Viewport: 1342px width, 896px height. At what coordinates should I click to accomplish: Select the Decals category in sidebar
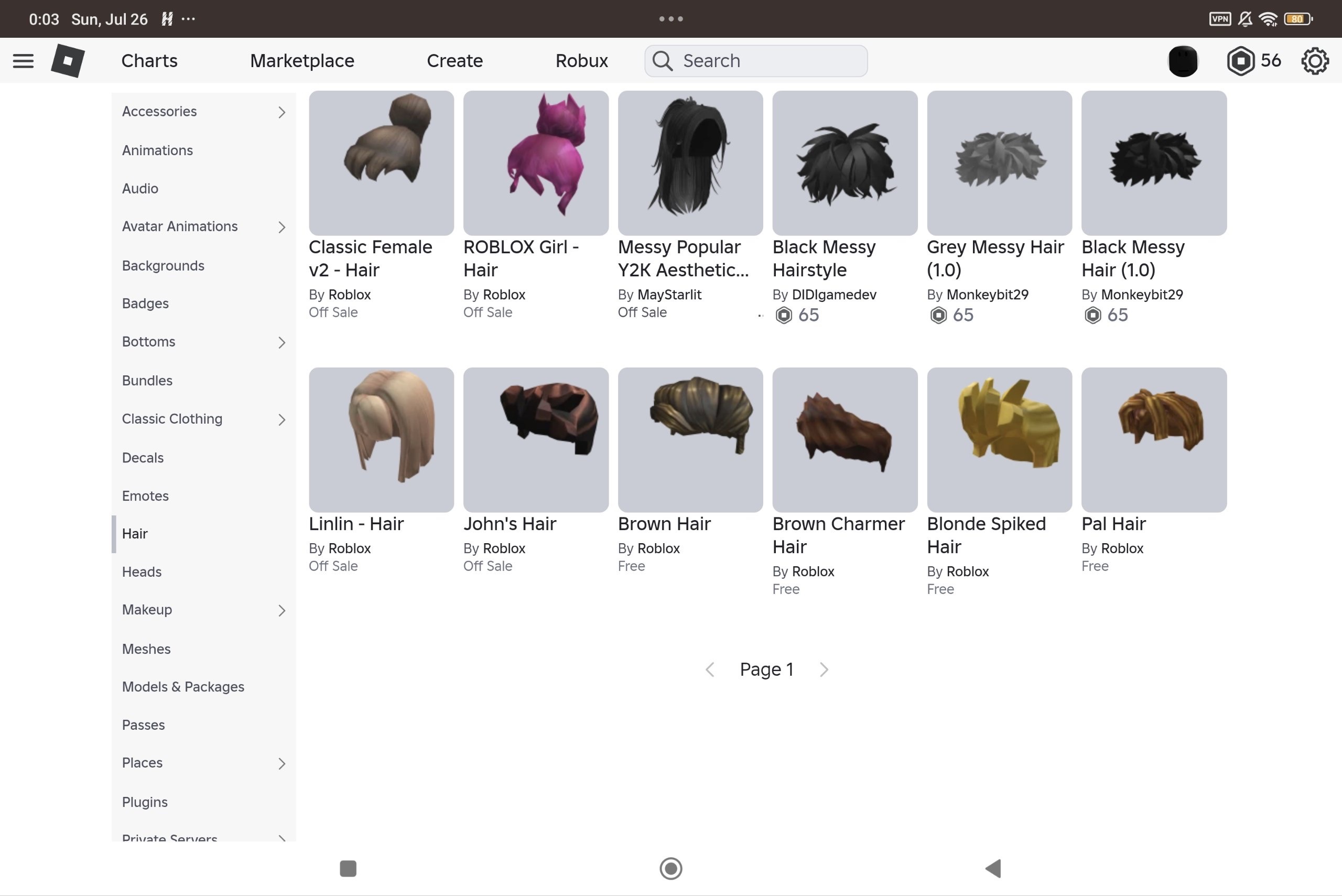[x=203, y=458]
